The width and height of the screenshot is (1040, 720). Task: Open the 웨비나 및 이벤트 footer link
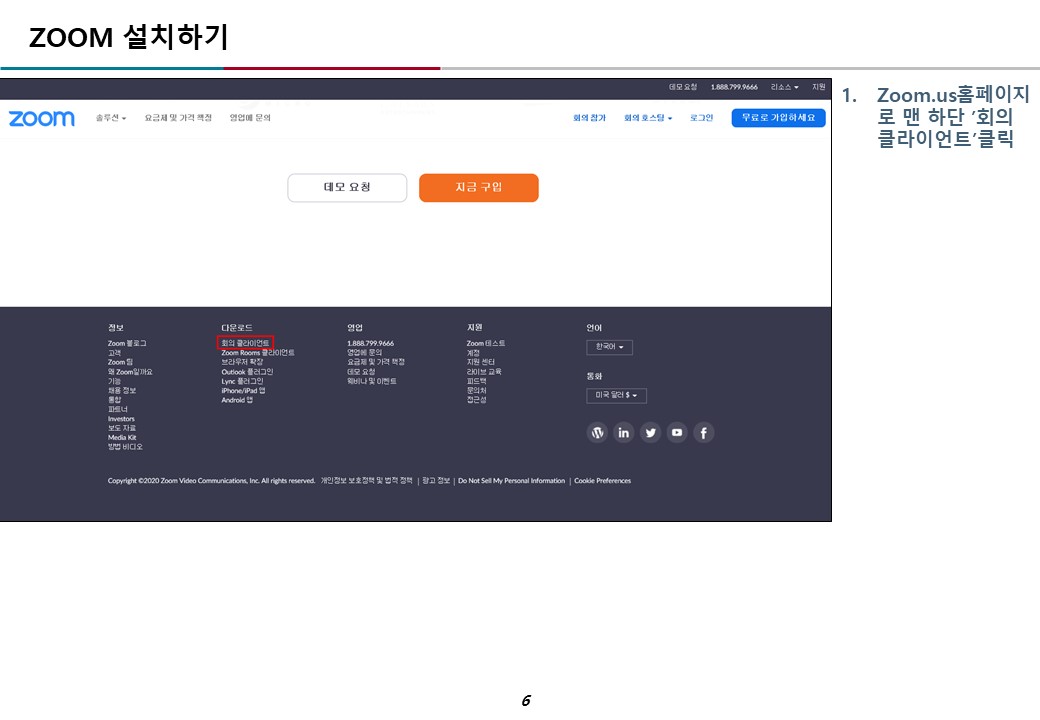(372, 381)
